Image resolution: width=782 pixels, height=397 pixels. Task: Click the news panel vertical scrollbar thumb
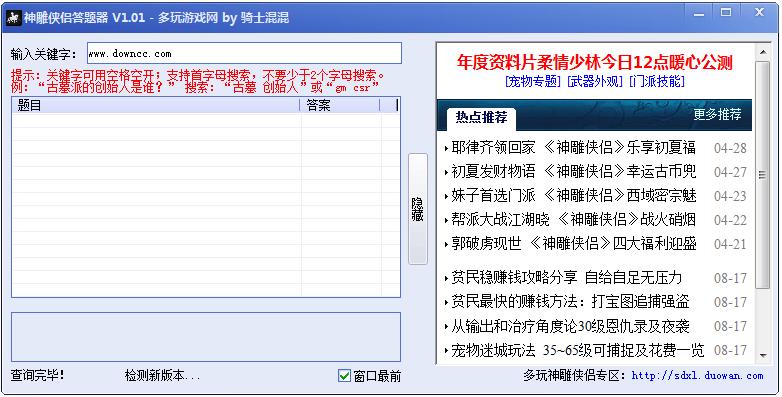point(763,175)
